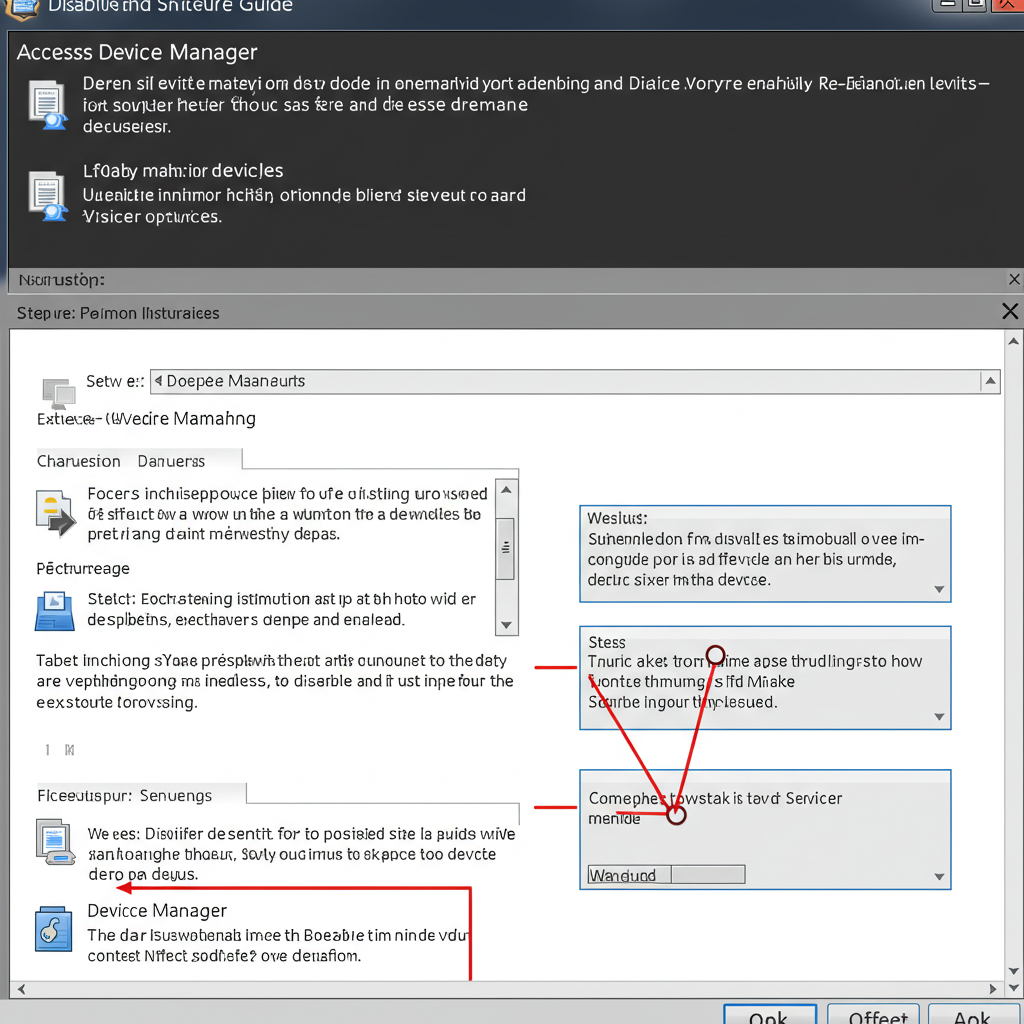
Task: Click document icon beside "Lf0aby mahior devicJes"
Action: tap(47, 196)
